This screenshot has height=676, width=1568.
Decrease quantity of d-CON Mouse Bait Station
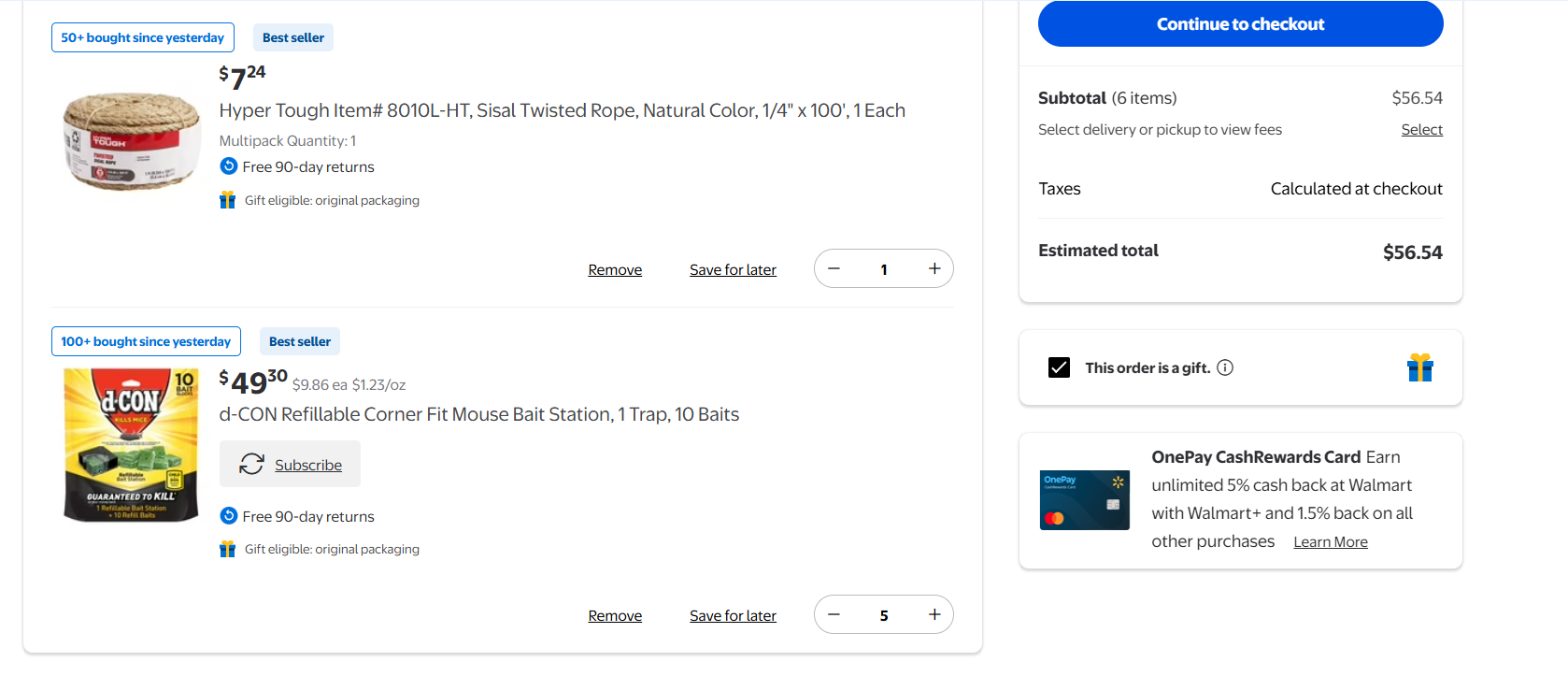834,615
